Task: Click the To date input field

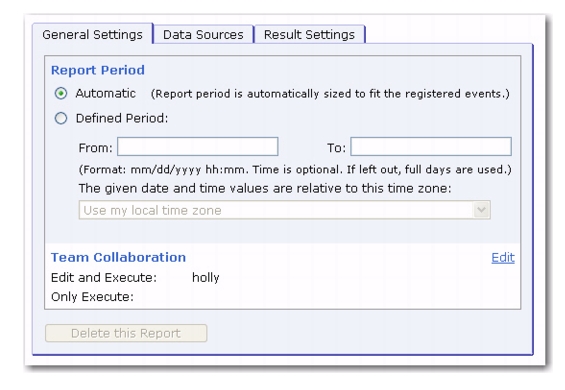Action: [431, 147]
